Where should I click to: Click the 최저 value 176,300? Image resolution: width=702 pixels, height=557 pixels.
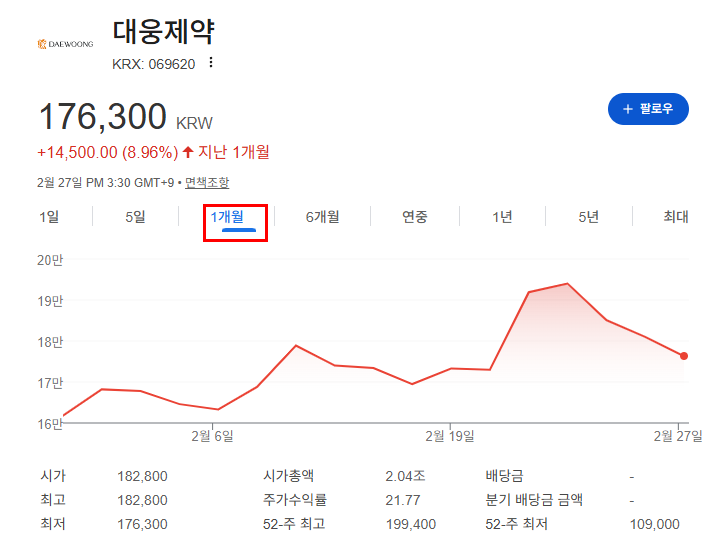pyautogui.click(x=142, y=524)
